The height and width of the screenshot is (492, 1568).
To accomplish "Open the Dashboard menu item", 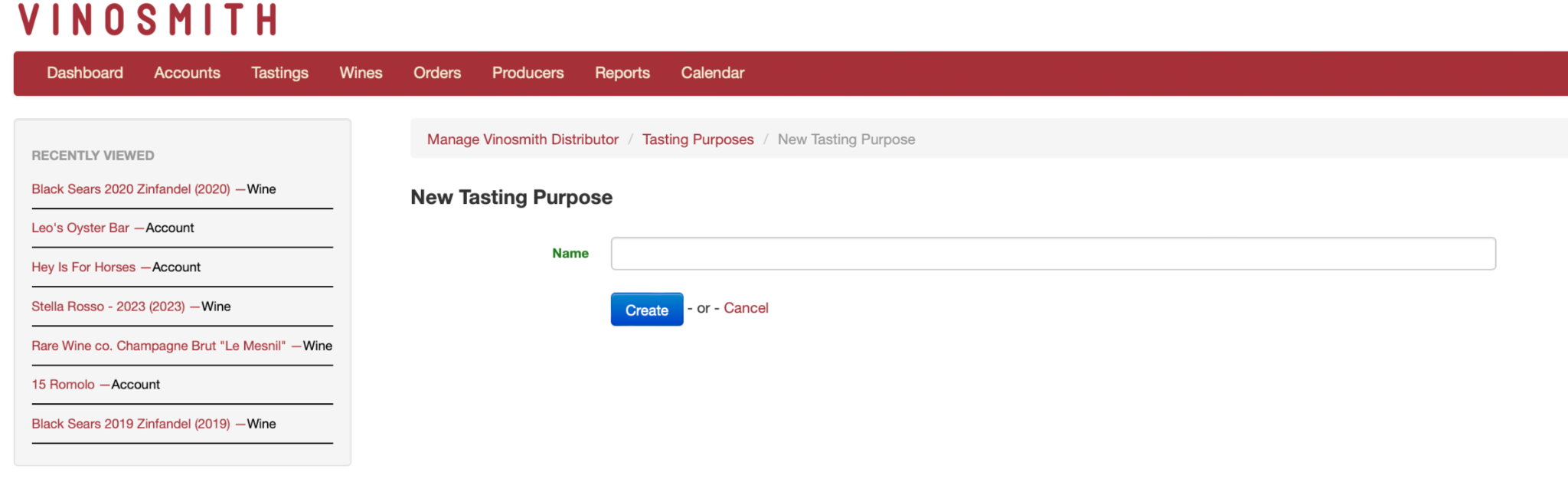I will coord(85,73).
